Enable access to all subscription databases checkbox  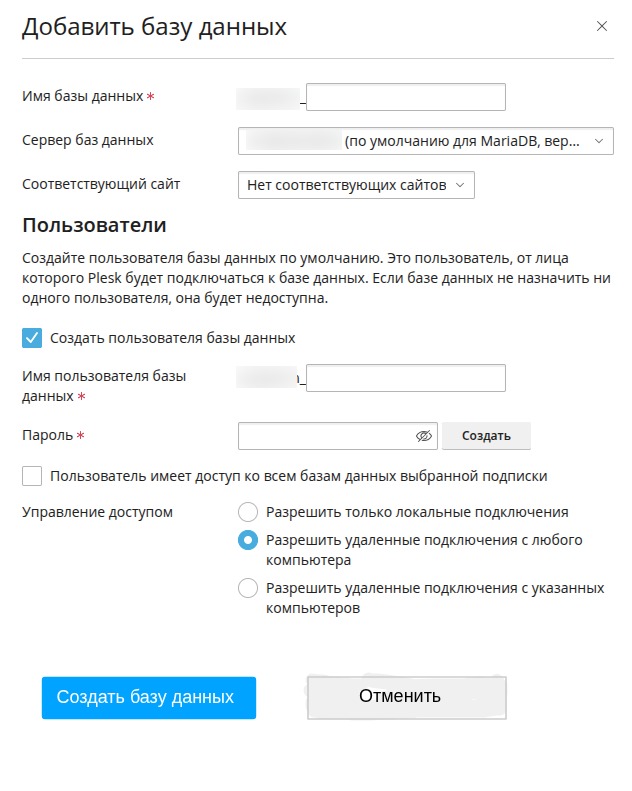coord(32,476)
